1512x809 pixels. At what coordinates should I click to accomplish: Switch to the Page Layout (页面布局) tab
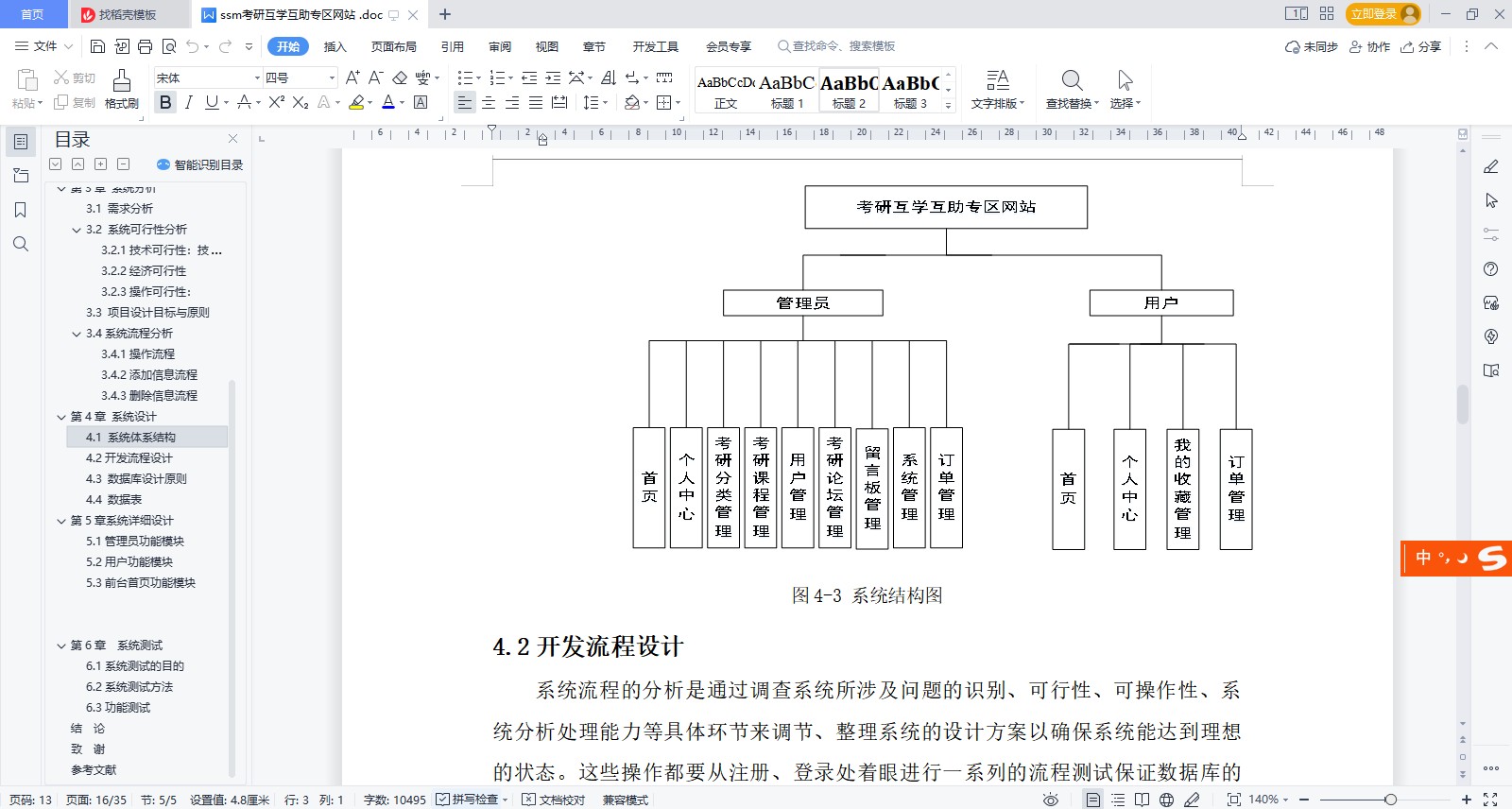[x=393, y=46]
